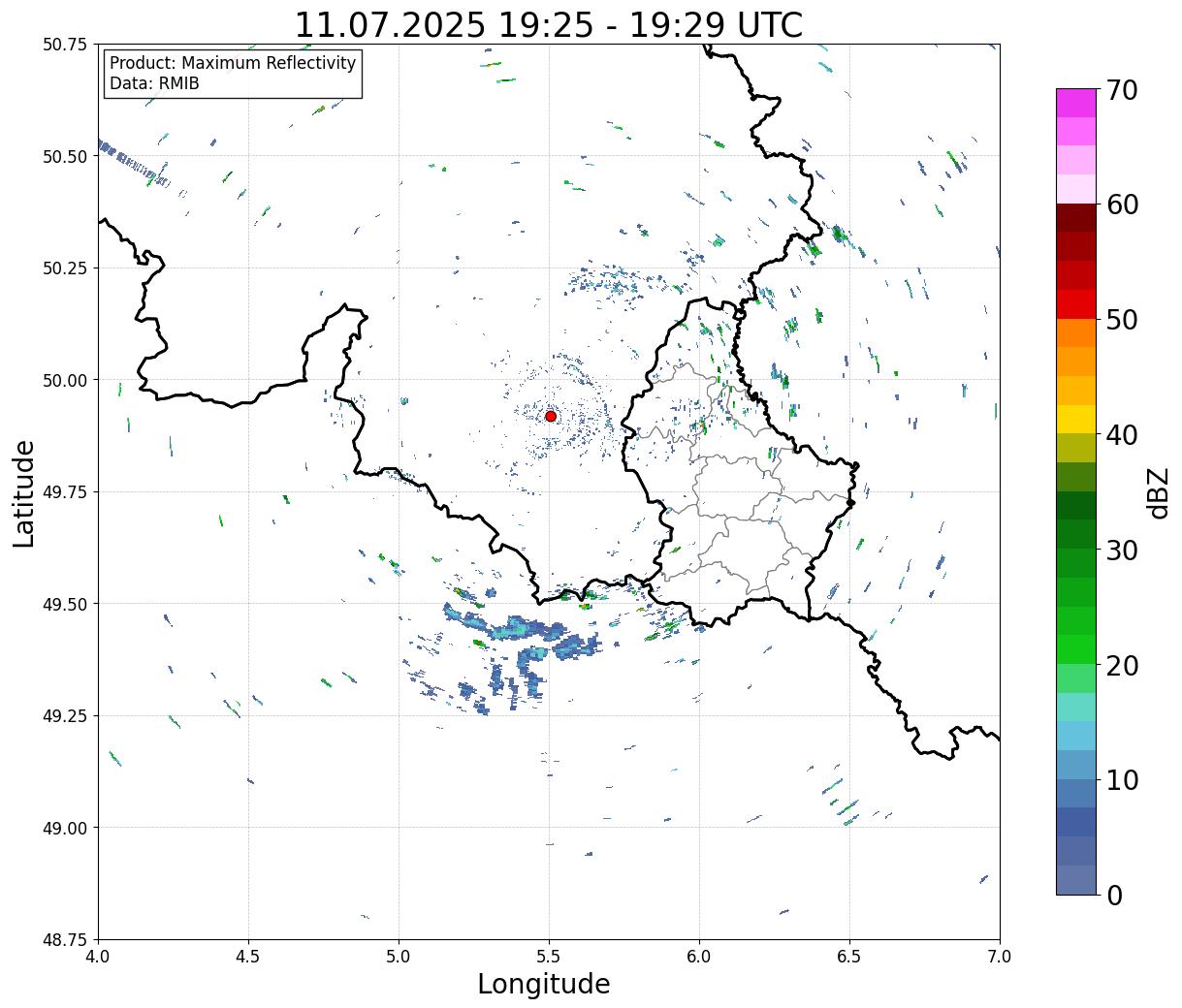Click the longitude tick label 6.5
Viewport: 1182px width, 1008px height.
(x=849, y=956)
